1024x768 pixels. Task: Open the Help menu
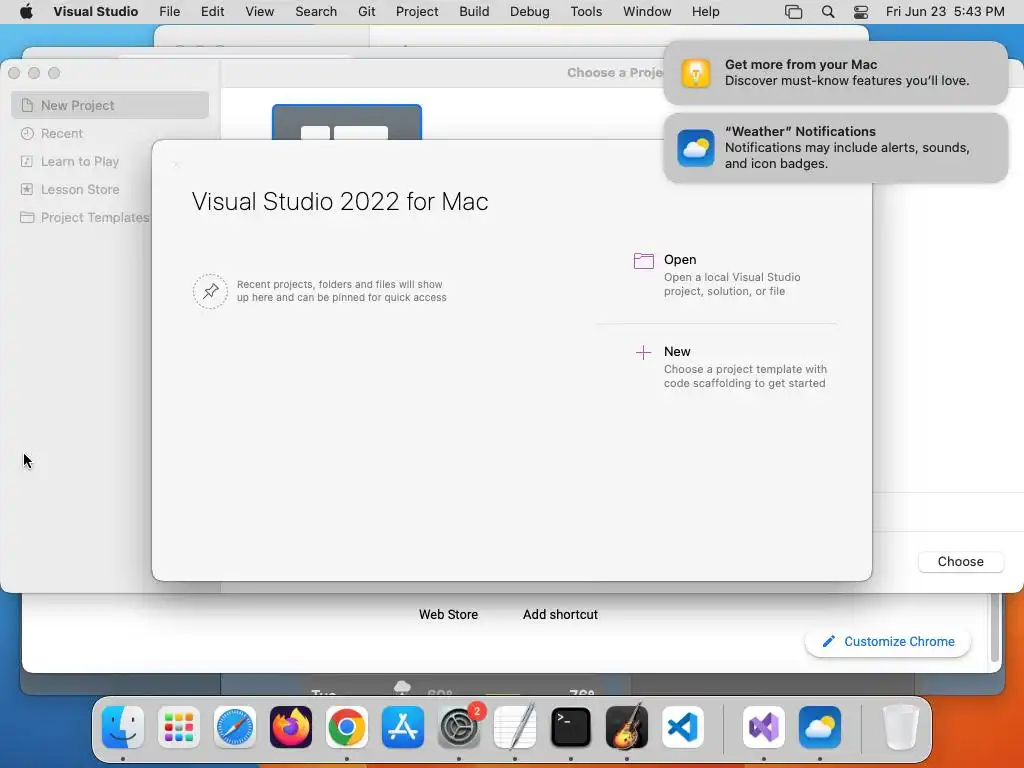pos(705,12)
